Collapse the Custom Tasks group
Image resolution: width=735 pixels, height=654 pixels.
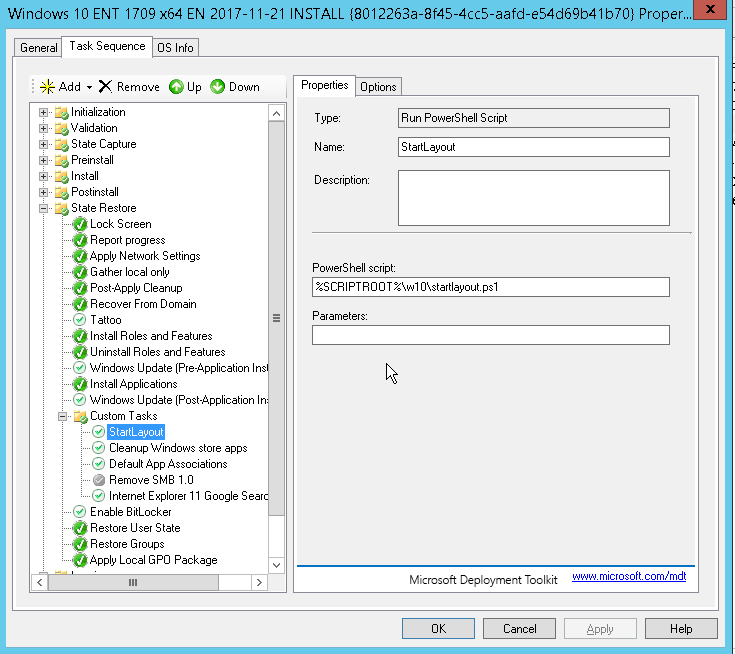pos(62,416)
